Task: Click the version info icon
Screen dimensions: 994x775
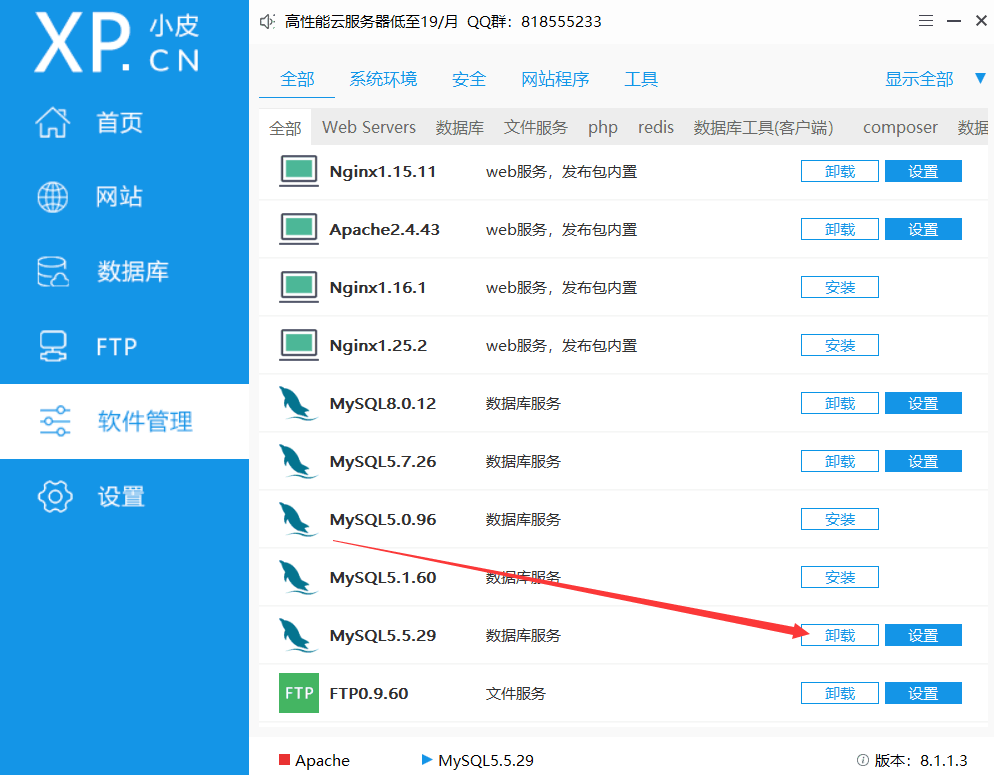Action: coord(862,760)
